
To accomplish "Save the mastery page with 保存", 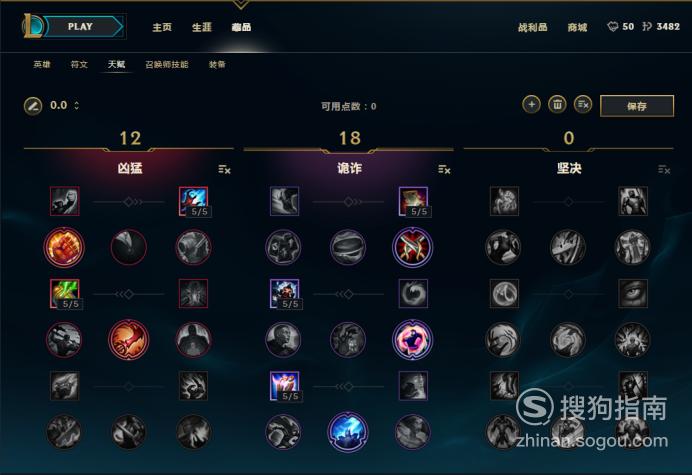I will (637, 106).
